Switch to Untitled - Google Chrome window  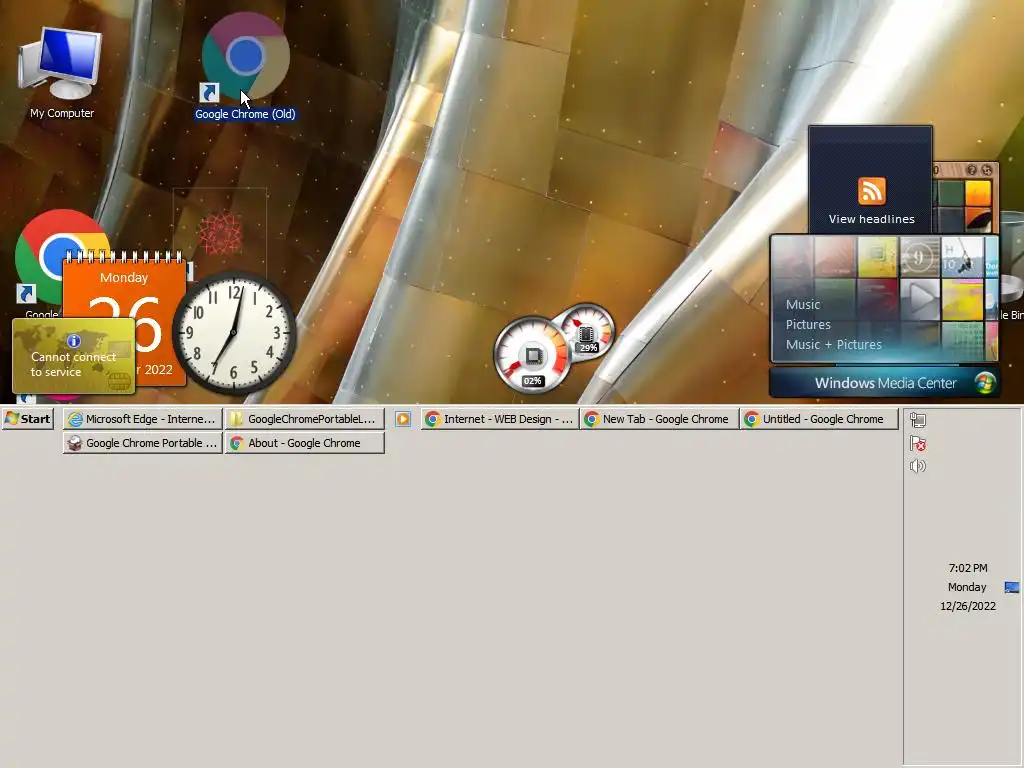819,419
